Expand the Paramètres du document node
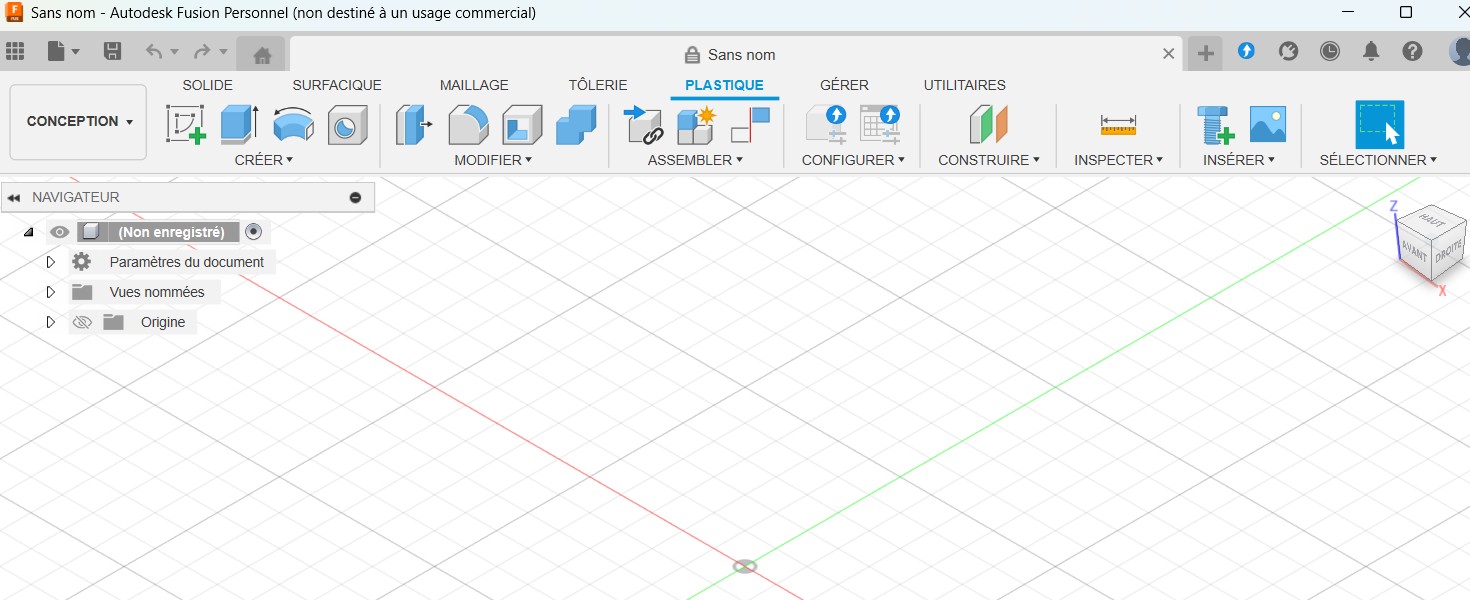The image size is (1470, 600). (51, 262)
